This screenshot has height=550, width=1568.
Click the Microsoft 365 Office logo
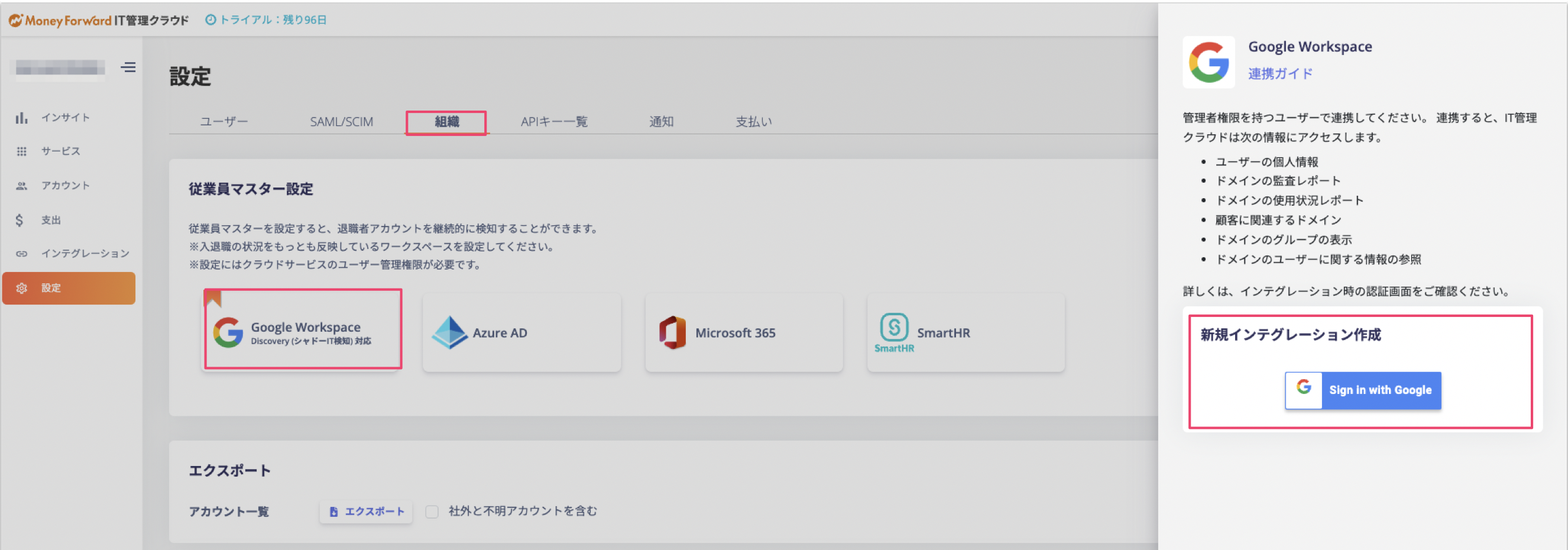tap(672, 332)
